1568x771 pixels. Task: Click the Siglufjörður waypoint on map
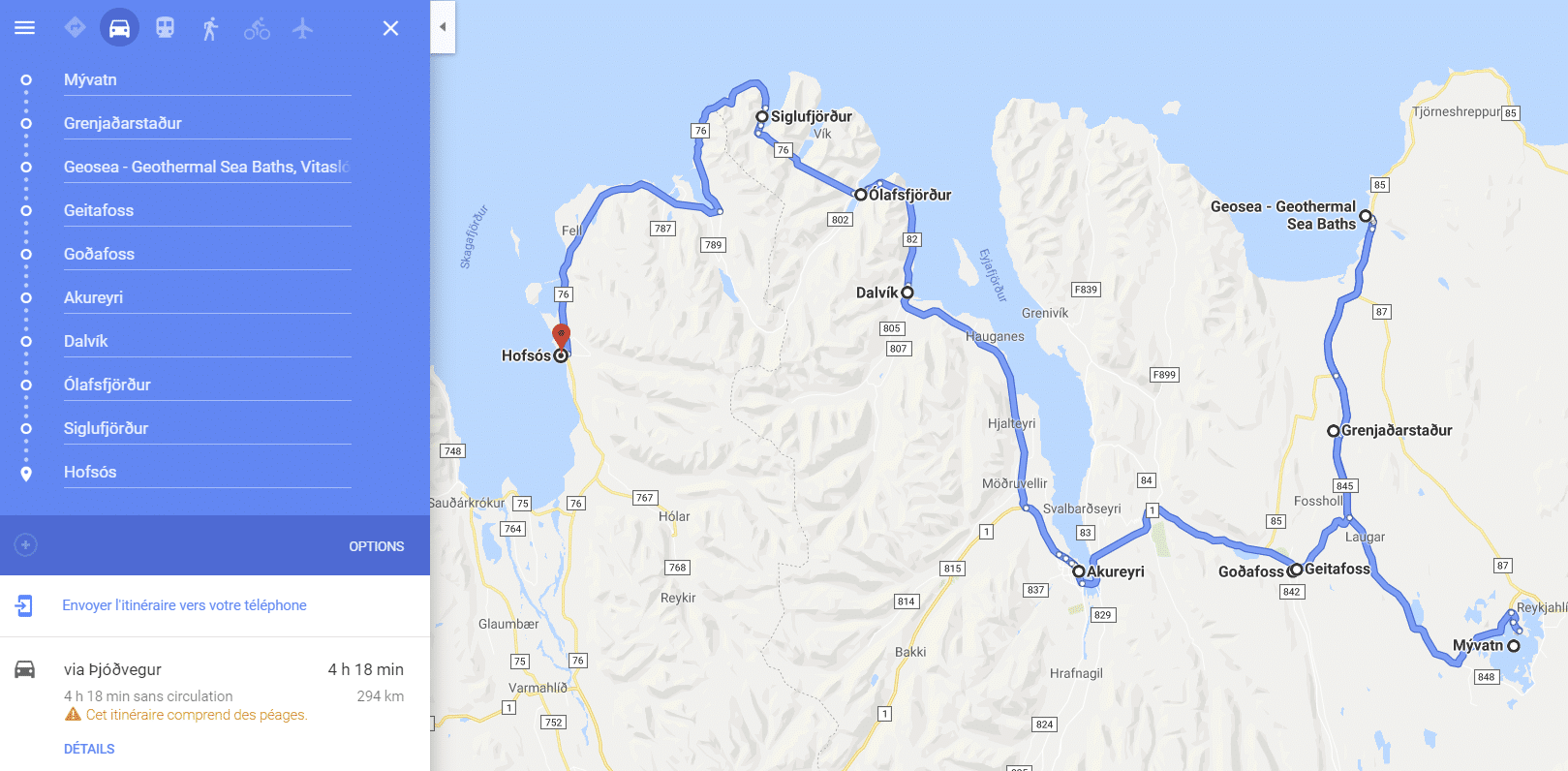click(762, 116)
